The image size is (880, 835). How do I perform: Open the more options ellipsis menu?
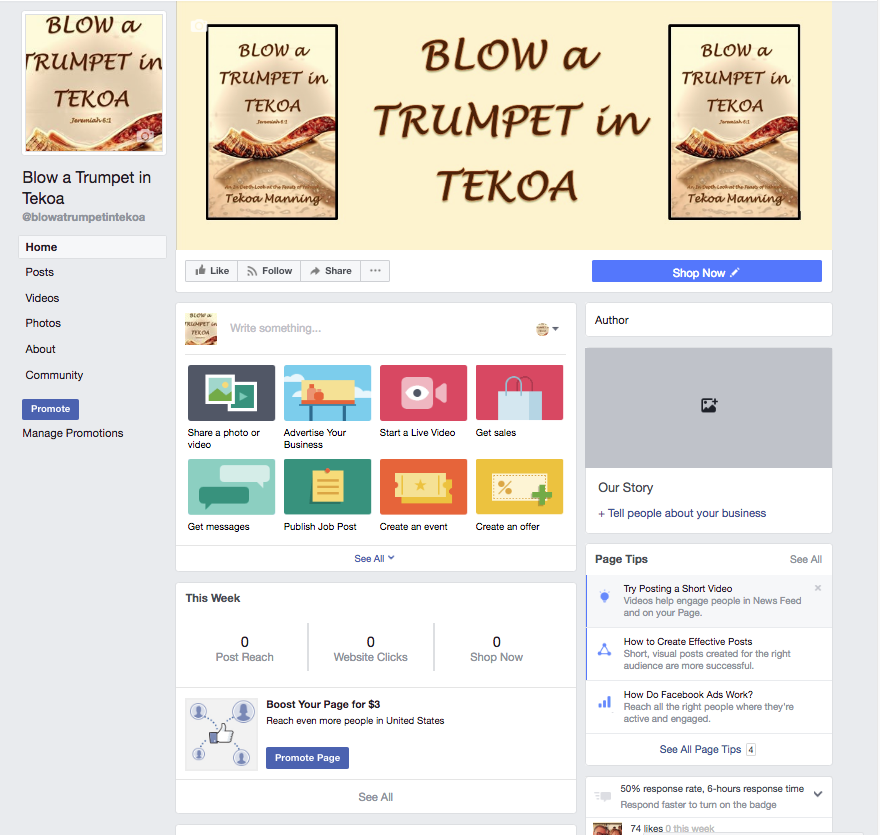click(375, 270)
